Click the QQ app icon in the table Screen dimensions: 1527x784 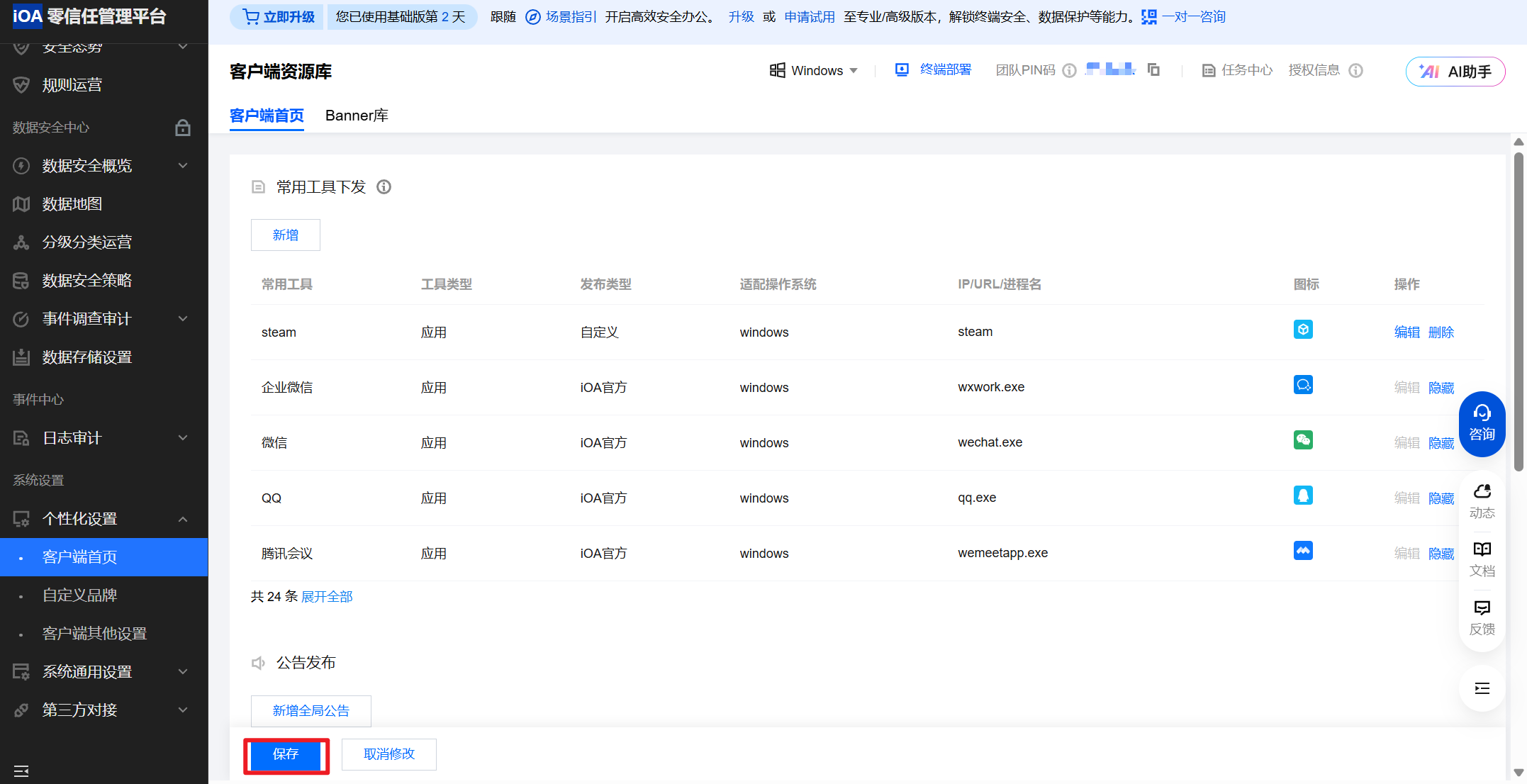[1303, 495]
